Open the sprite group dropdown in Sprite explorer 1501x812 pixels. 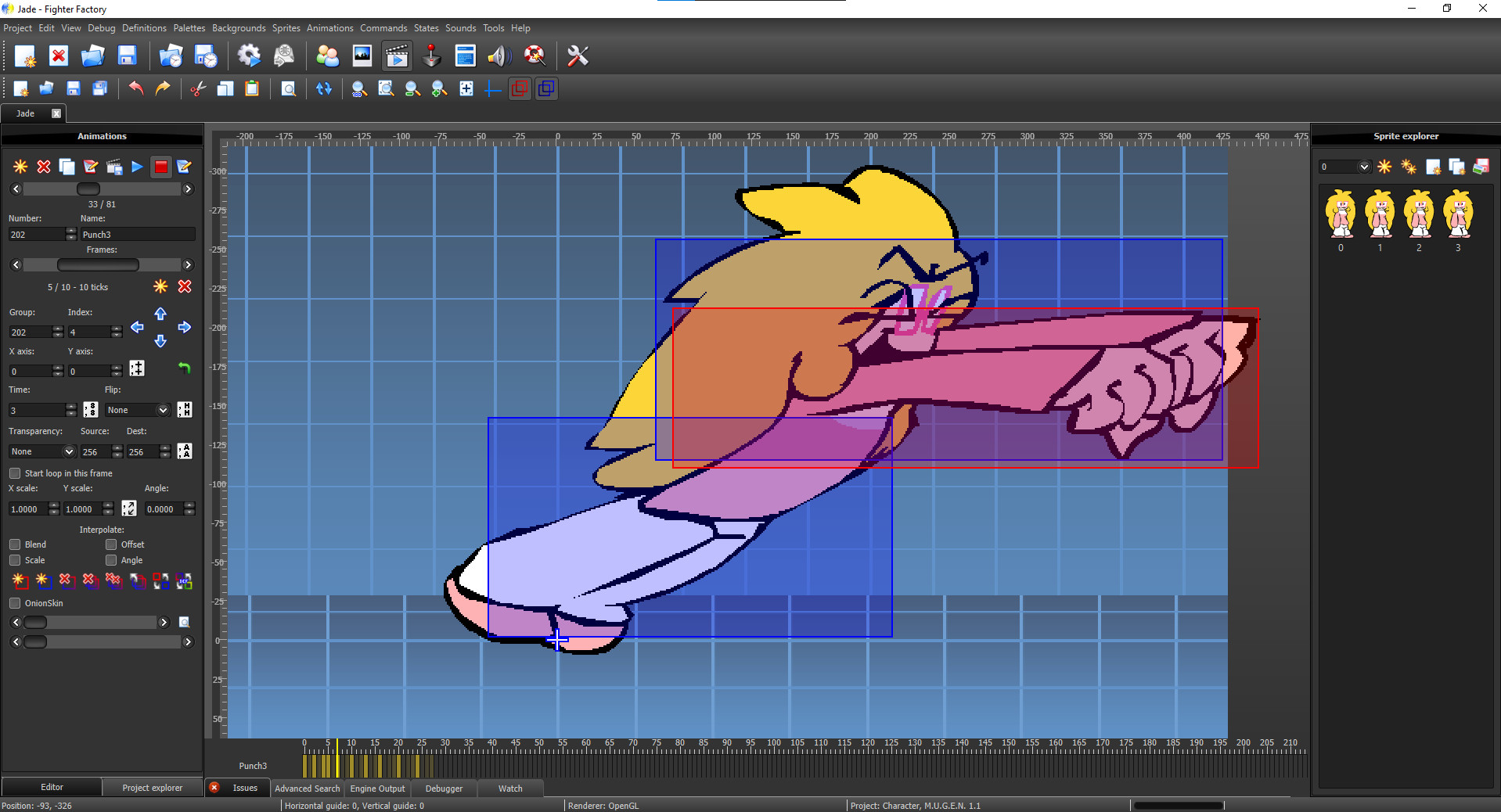click(x=1365, y=167)
